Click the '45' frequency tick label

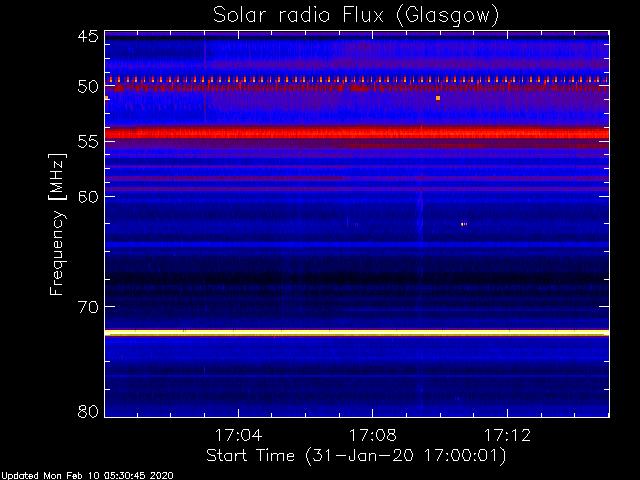[x=88, y=36]
